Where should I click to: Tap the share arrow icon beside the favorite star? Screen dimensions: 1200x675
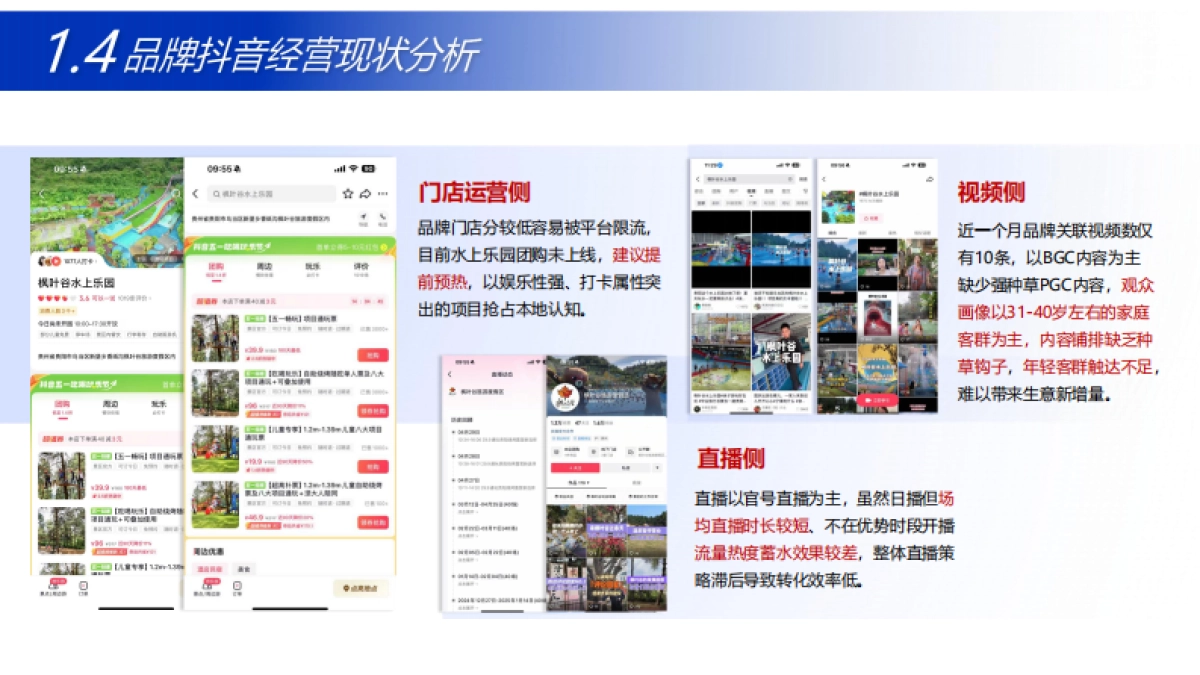[x=365, y=194]
